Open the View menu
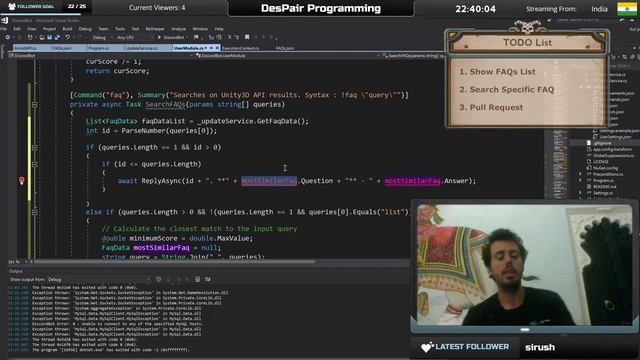This screenshot has height=360, width=640. [x=31, y=29]
